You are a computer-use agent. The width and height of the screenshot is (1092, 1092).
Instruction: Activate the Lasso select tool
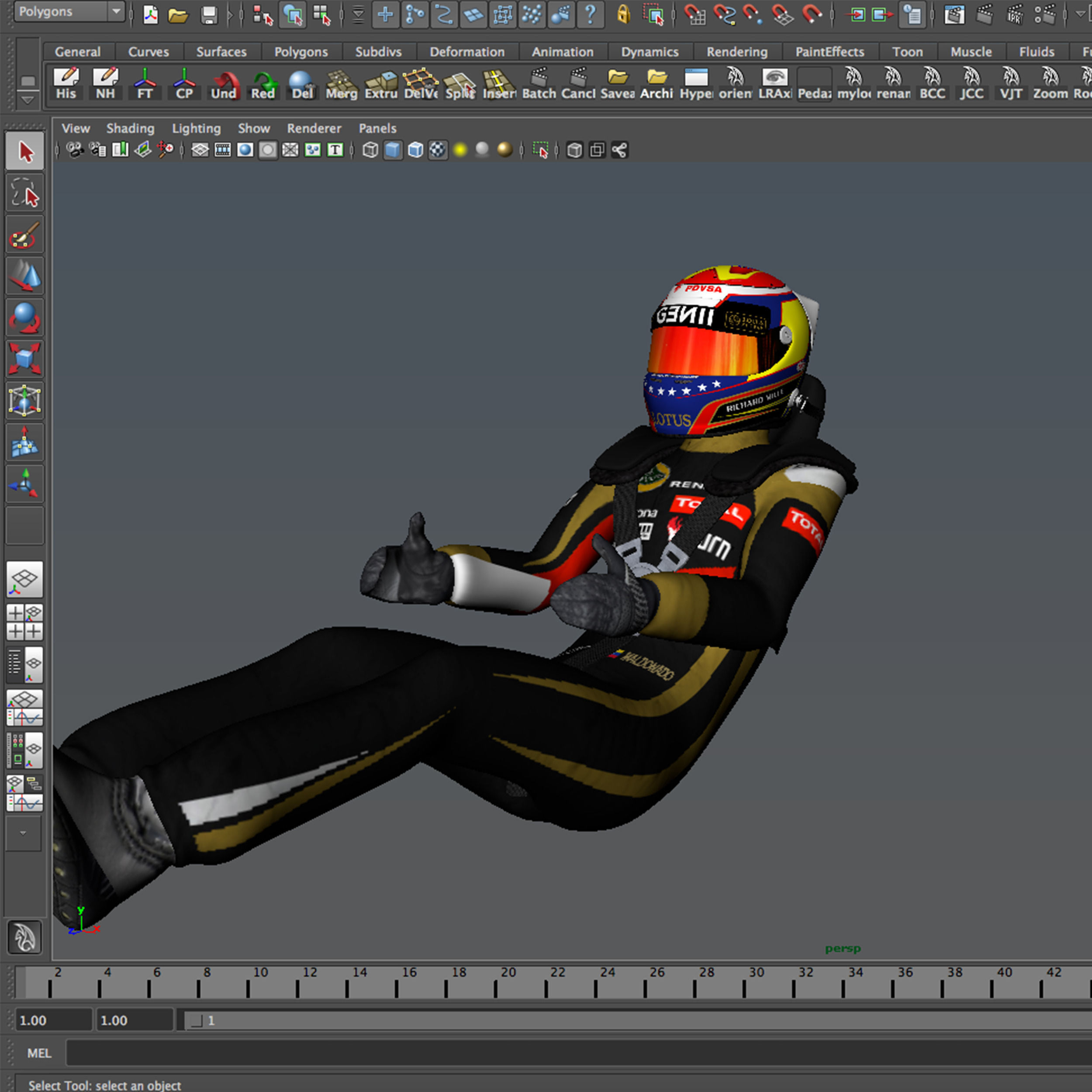click(25, 193)
